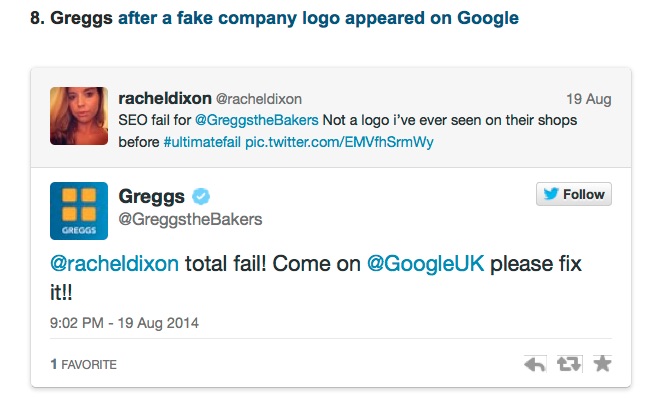The width and height of the screenshot is (664, 406).
Task: Click the Greggs logo avatar
Action: (x=79, y=212)
